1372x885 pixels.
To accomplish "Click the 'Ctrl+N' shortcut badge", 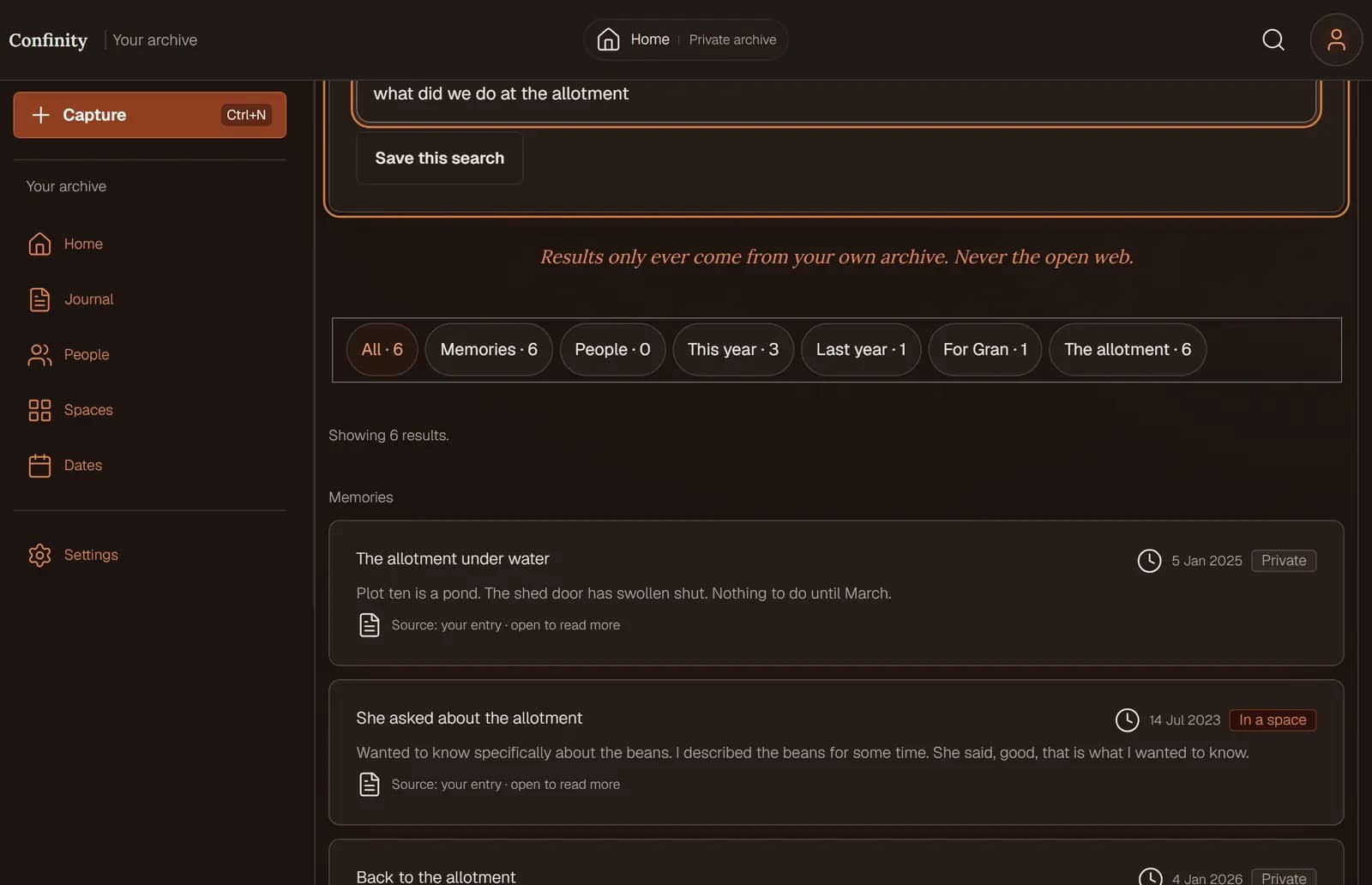I will pyautogui.click(x=246, y=115).
